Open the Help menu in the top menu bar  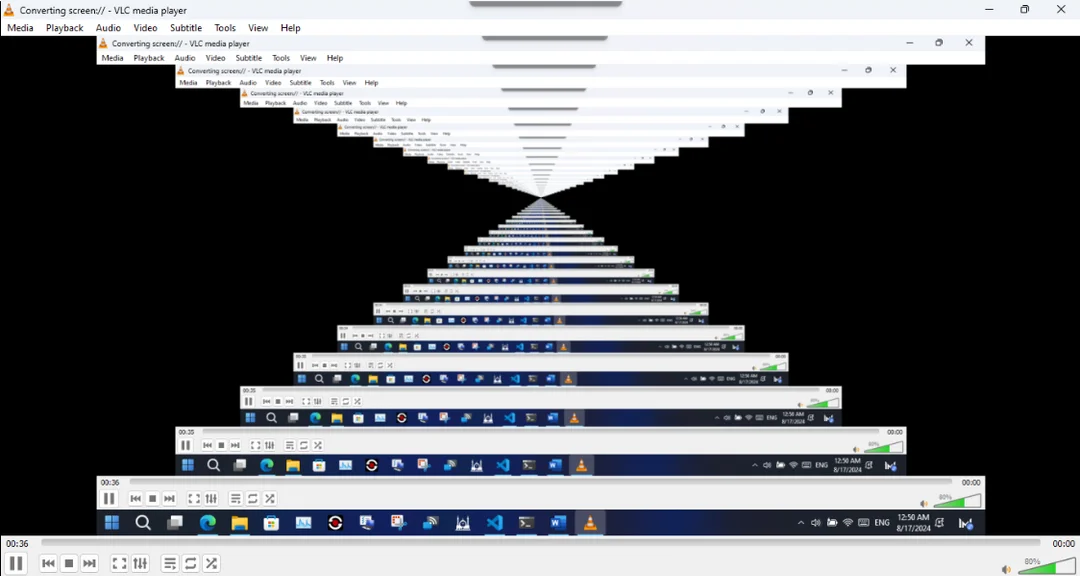click(x=291, y=28)
